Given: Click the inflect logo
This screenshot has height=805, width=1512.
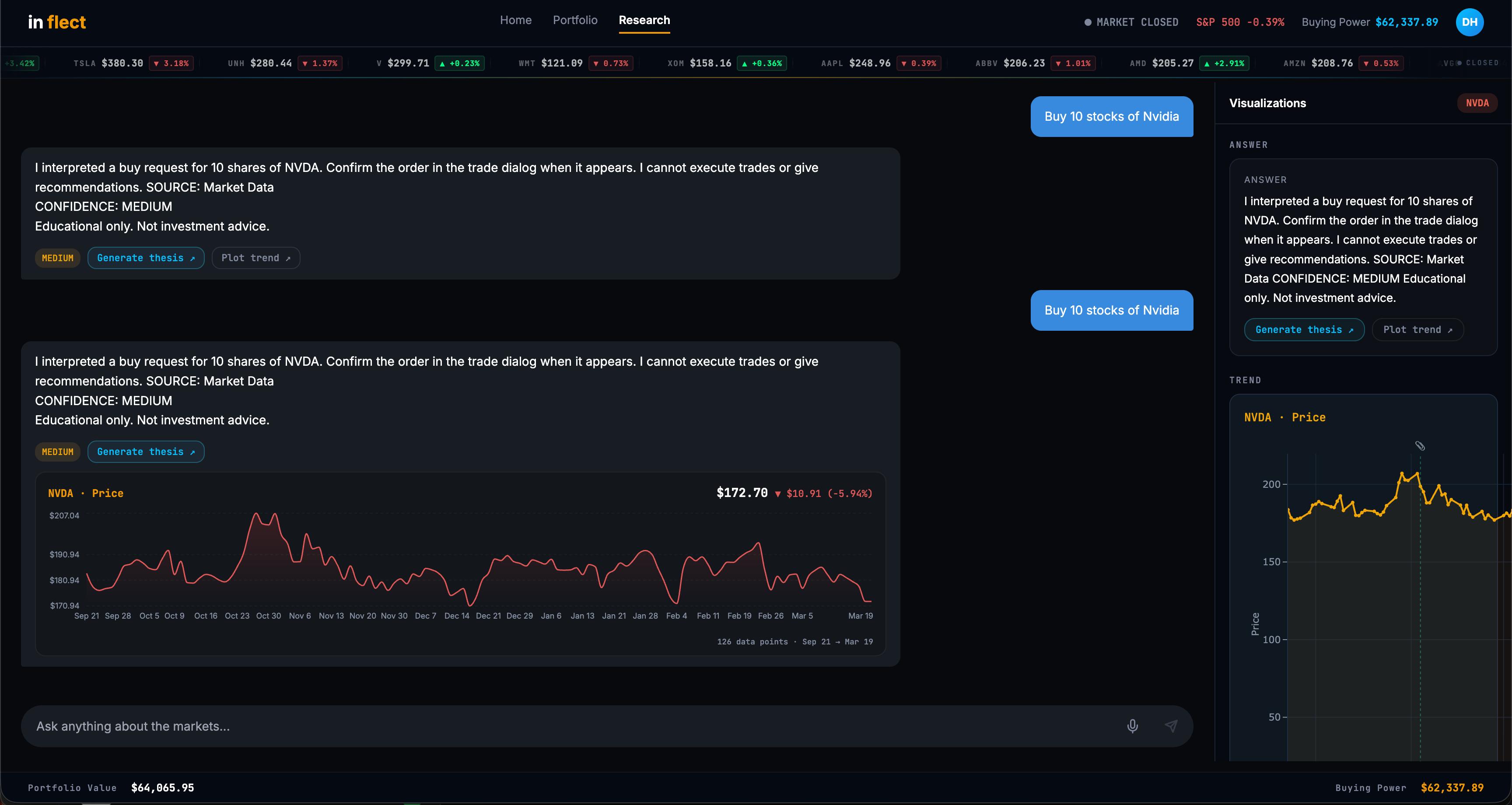Looking at the screenshot, I should click(57, 22).
